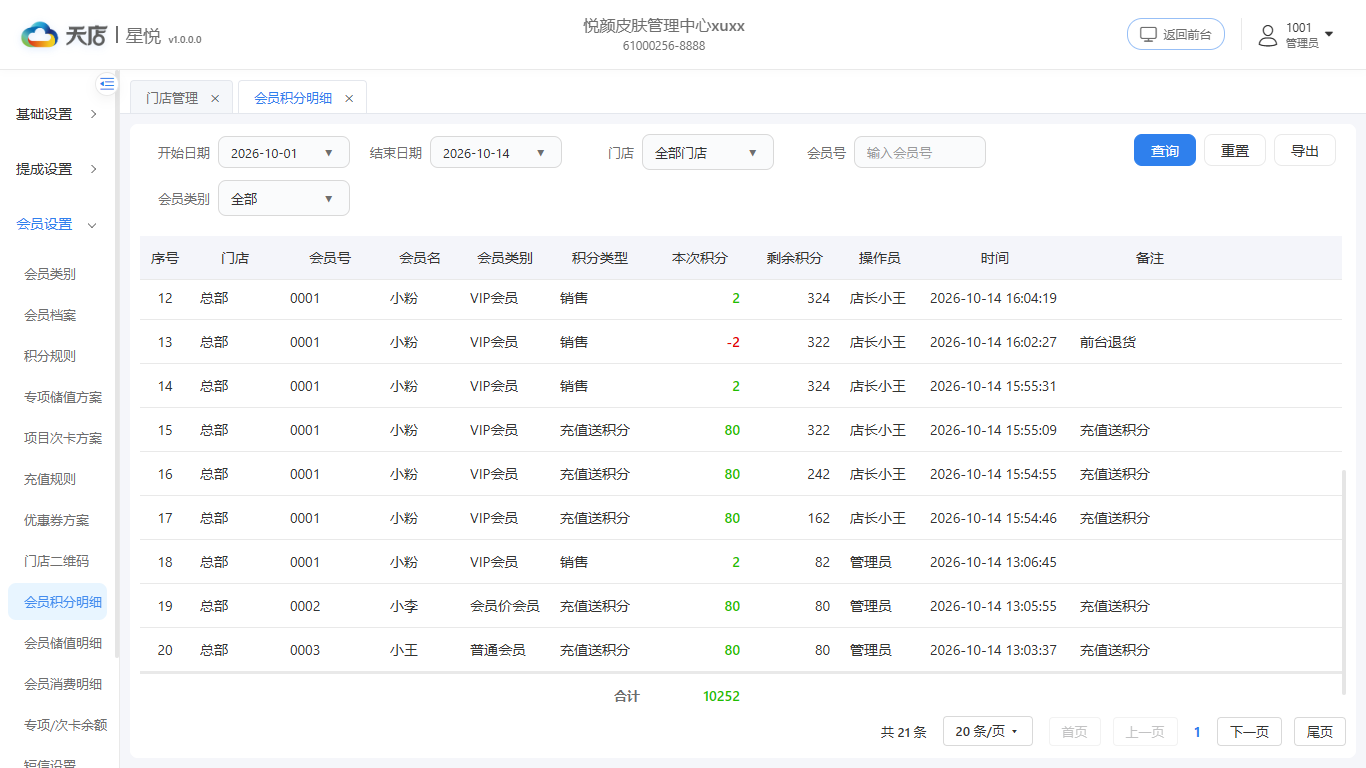Screen dimensions: 1366x768
Task: Expand the 基础设置 menu group
Action: tap(57, 114)
